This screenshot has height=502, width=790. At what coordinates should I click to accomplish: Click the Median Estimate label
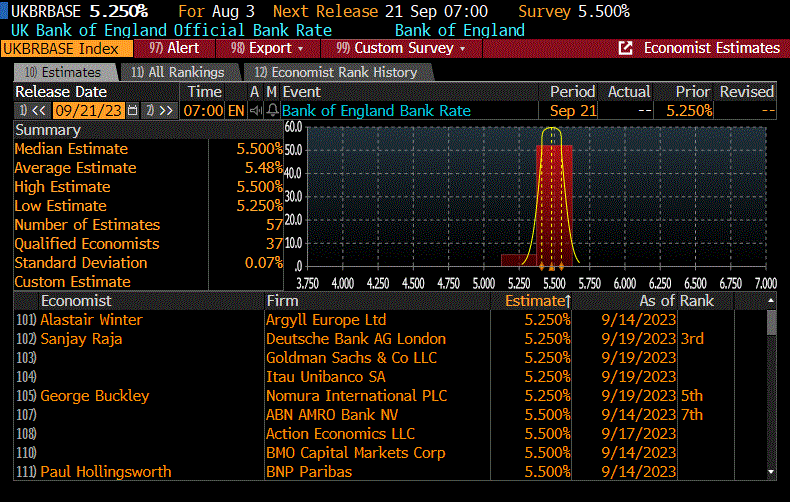pyautogui.click(x=71, y=149)
